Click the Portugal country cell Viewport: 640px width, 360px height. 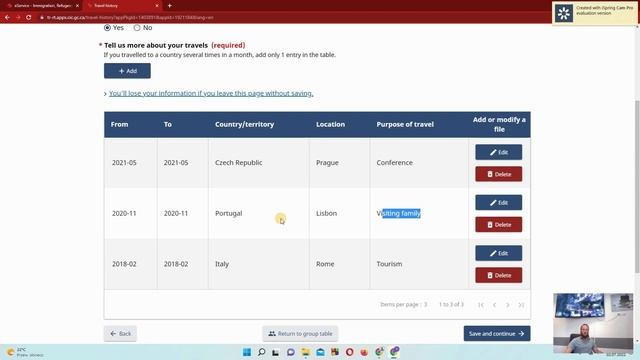(259, 213)
